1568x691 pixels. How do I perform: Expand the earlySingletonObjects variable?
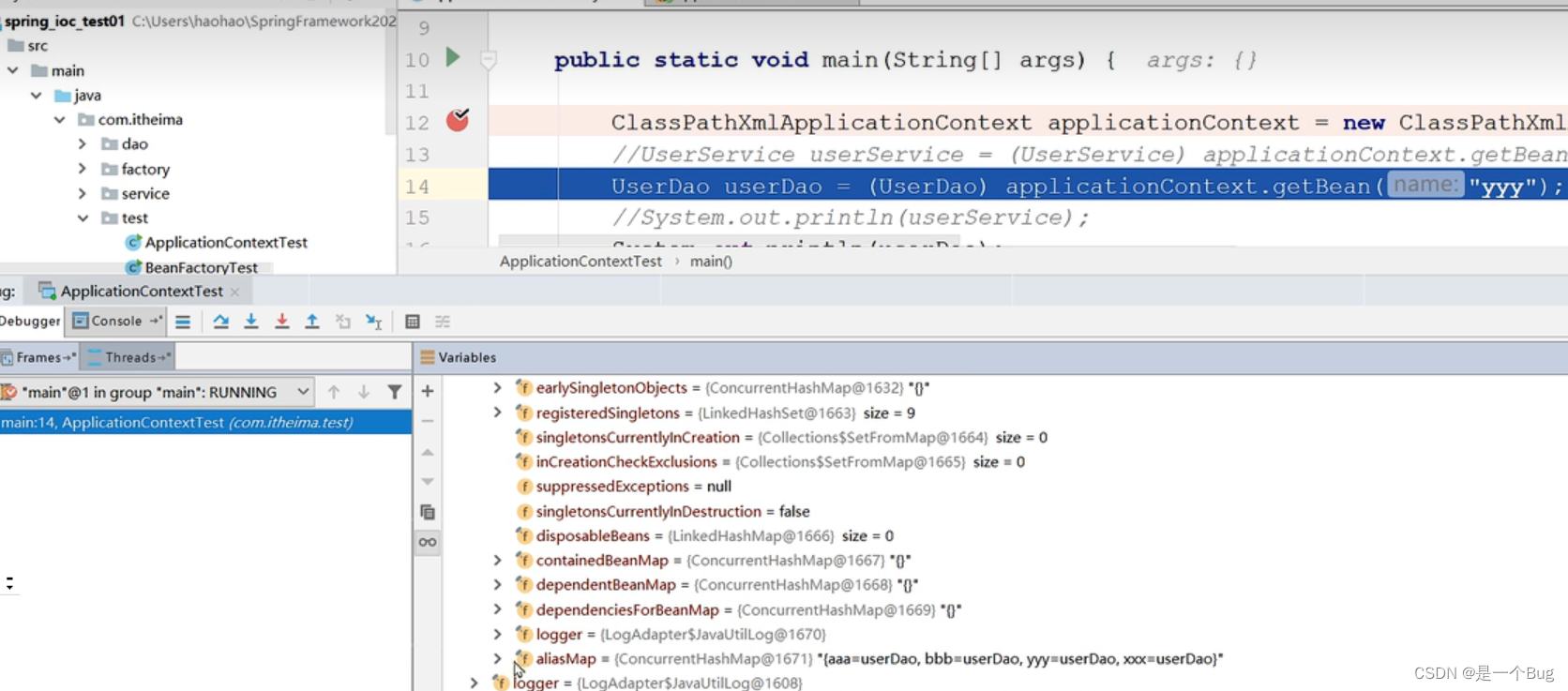pos(498,387)
